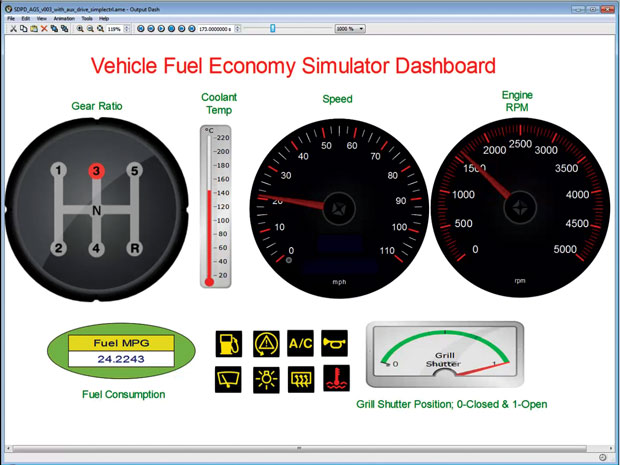Open the 1000 % speed dropdown
This screenshot has width=620, height=465.
pyautogui.click(x=350, y=29)
